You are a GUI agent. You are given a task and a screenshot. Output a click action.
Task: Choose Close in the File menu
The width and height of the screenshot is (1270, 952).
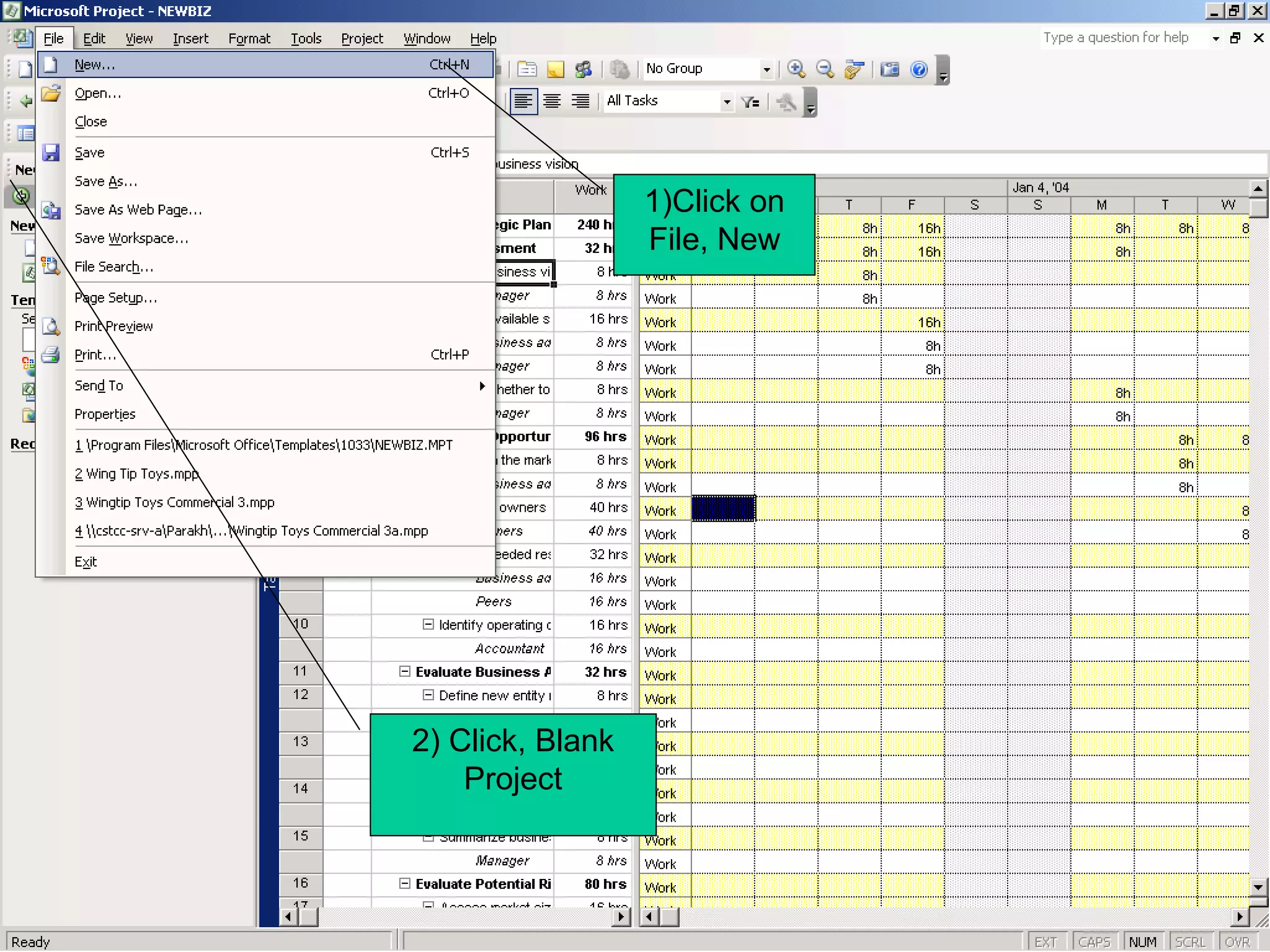(x=265, y=121)
